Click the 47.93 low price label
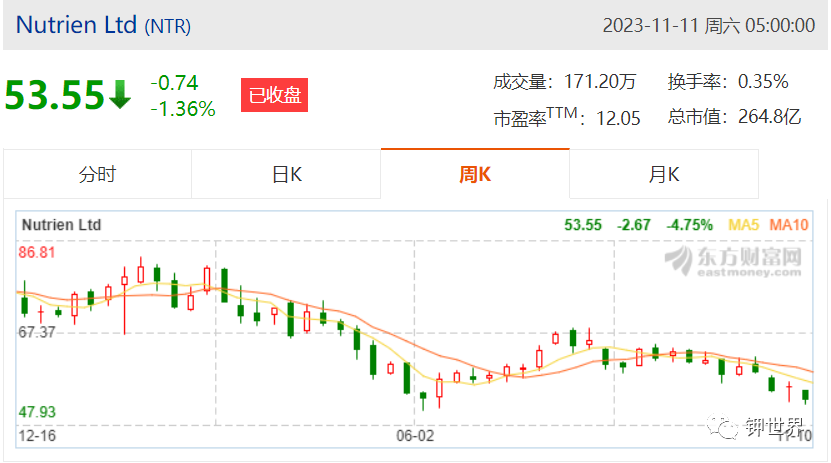Screen dimensions: 831x463 [37, 412]
